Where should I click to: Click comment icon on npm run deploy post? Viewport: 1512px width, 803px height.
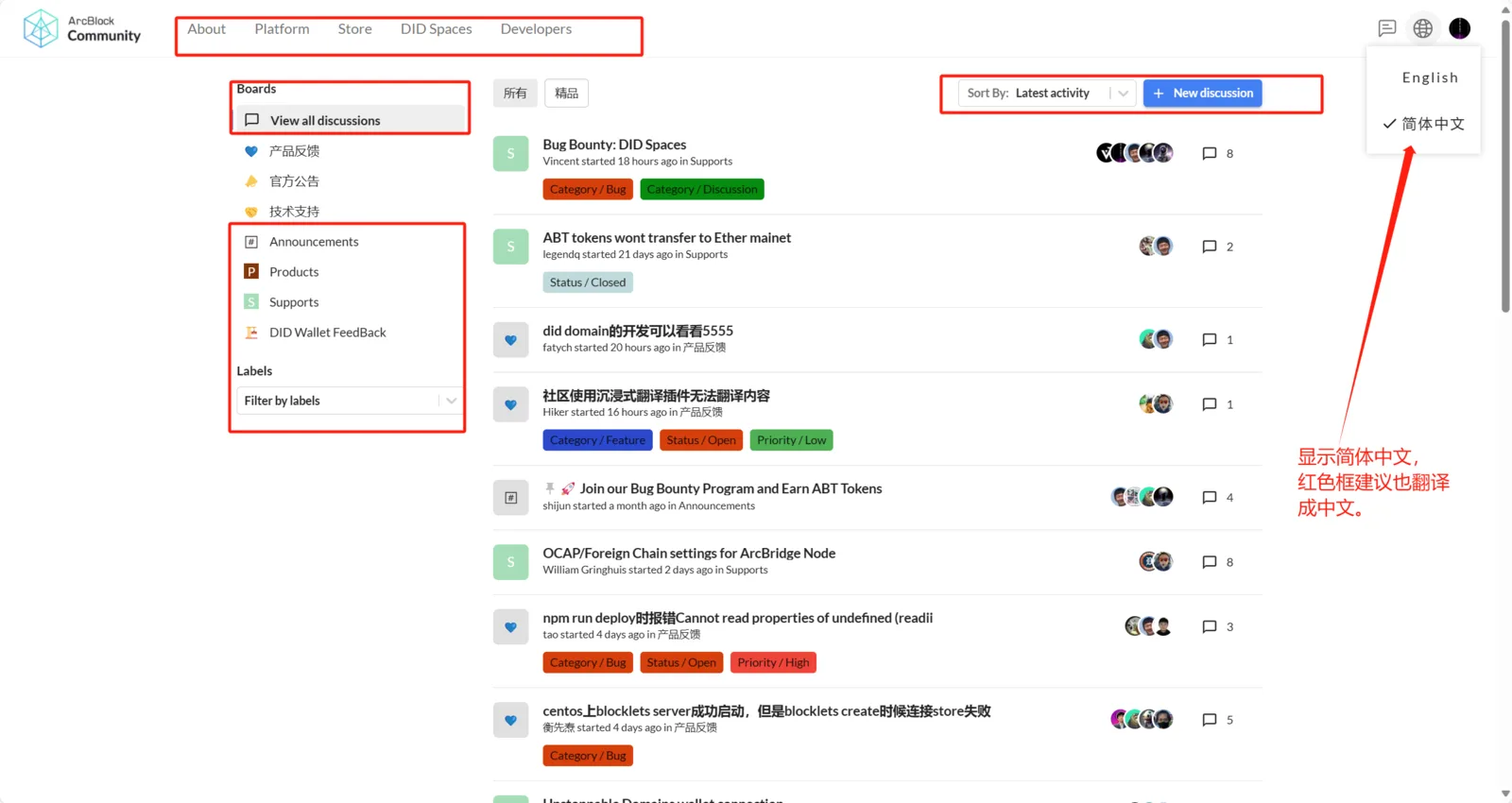pyautogui.click(x=1210, y=626)
